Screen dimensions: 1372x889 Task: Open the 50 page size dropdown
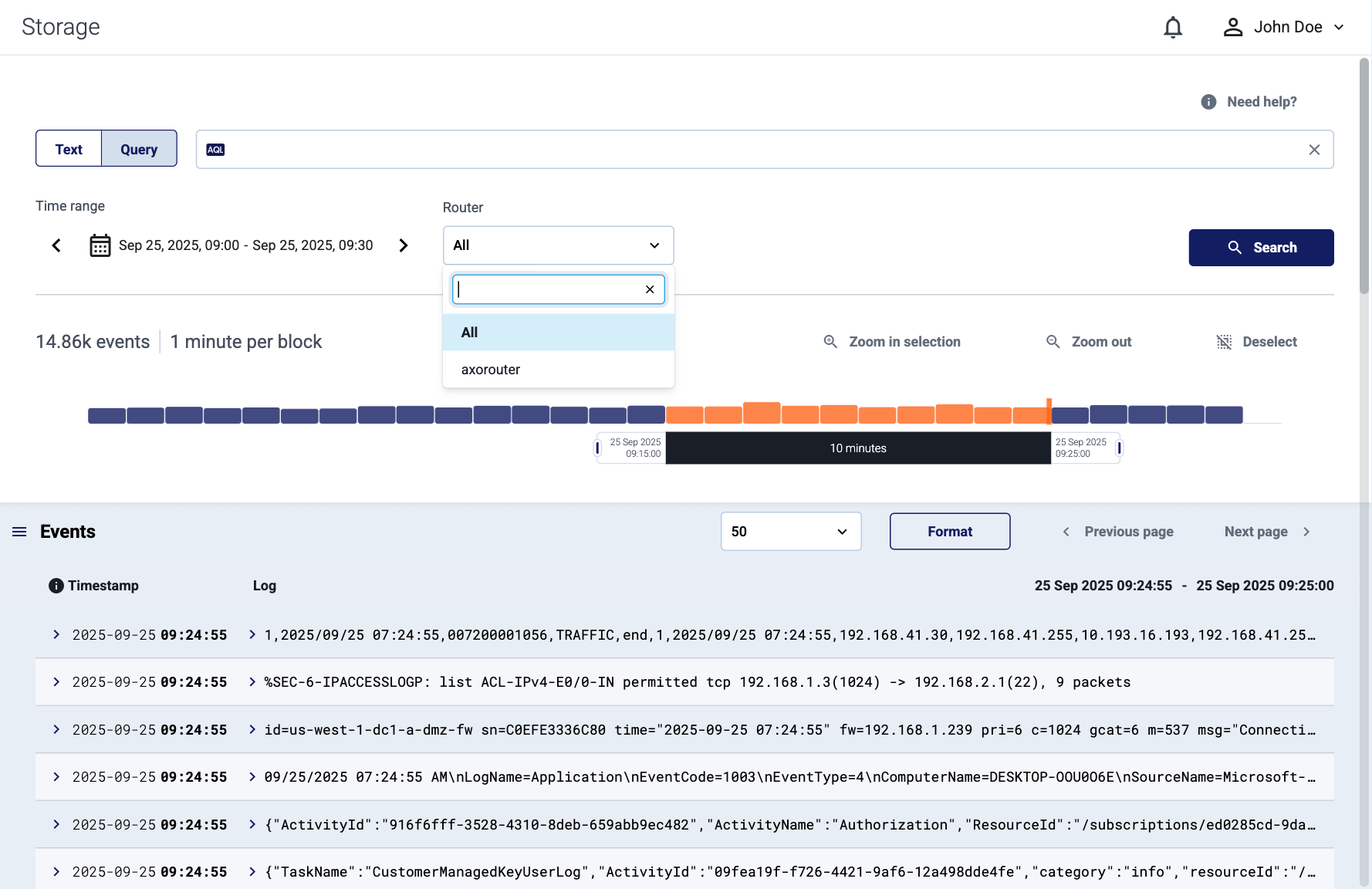coord(790,532)
